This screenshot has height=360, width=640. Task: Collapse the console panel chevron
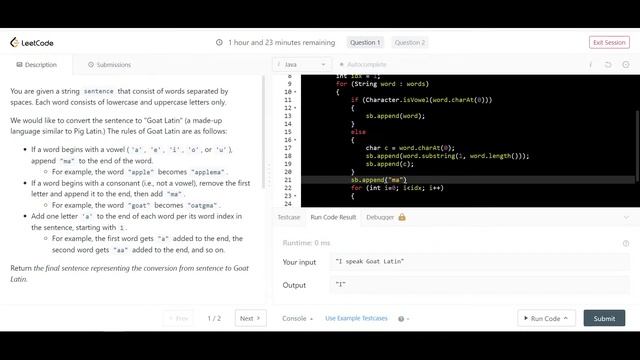pyautogui.click(x=626, y=218)
